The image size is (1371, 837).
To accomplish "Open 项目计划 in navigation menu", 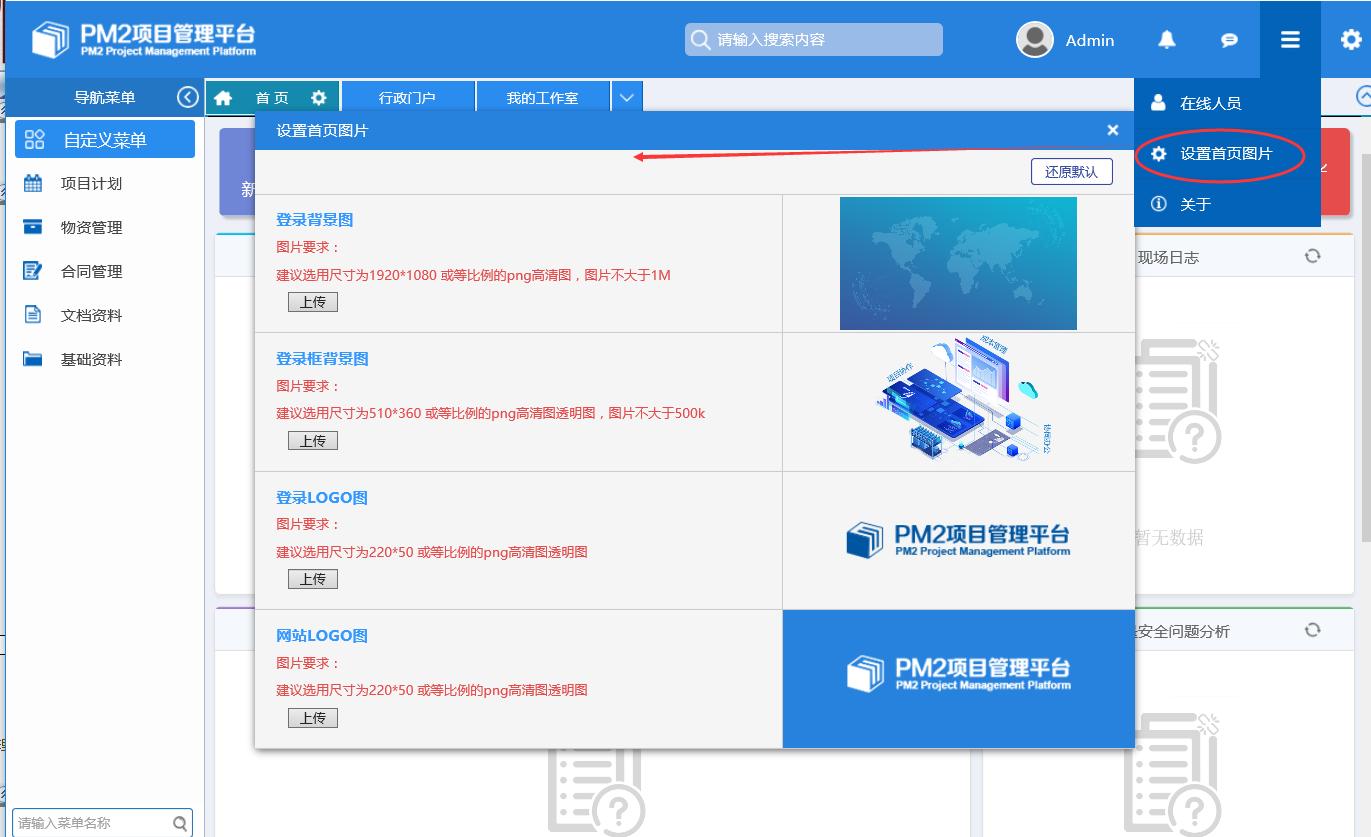I will [91, 184].
